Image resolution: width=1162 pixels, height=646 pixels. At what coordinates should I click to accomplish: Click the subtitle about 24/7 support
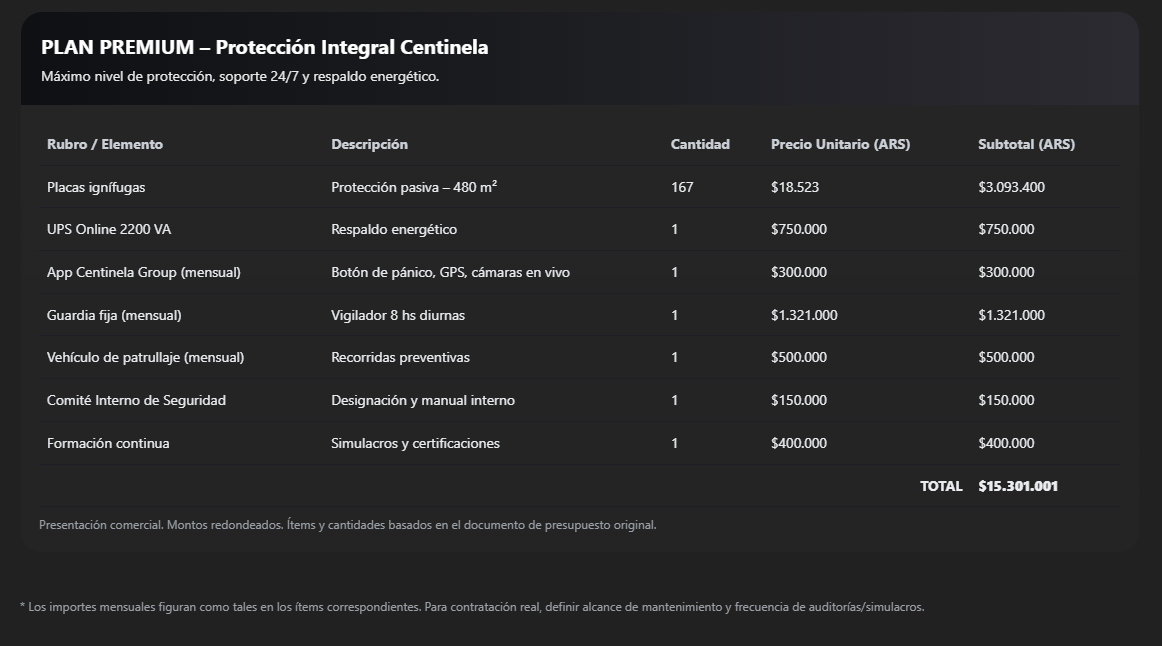click(240, 77)
